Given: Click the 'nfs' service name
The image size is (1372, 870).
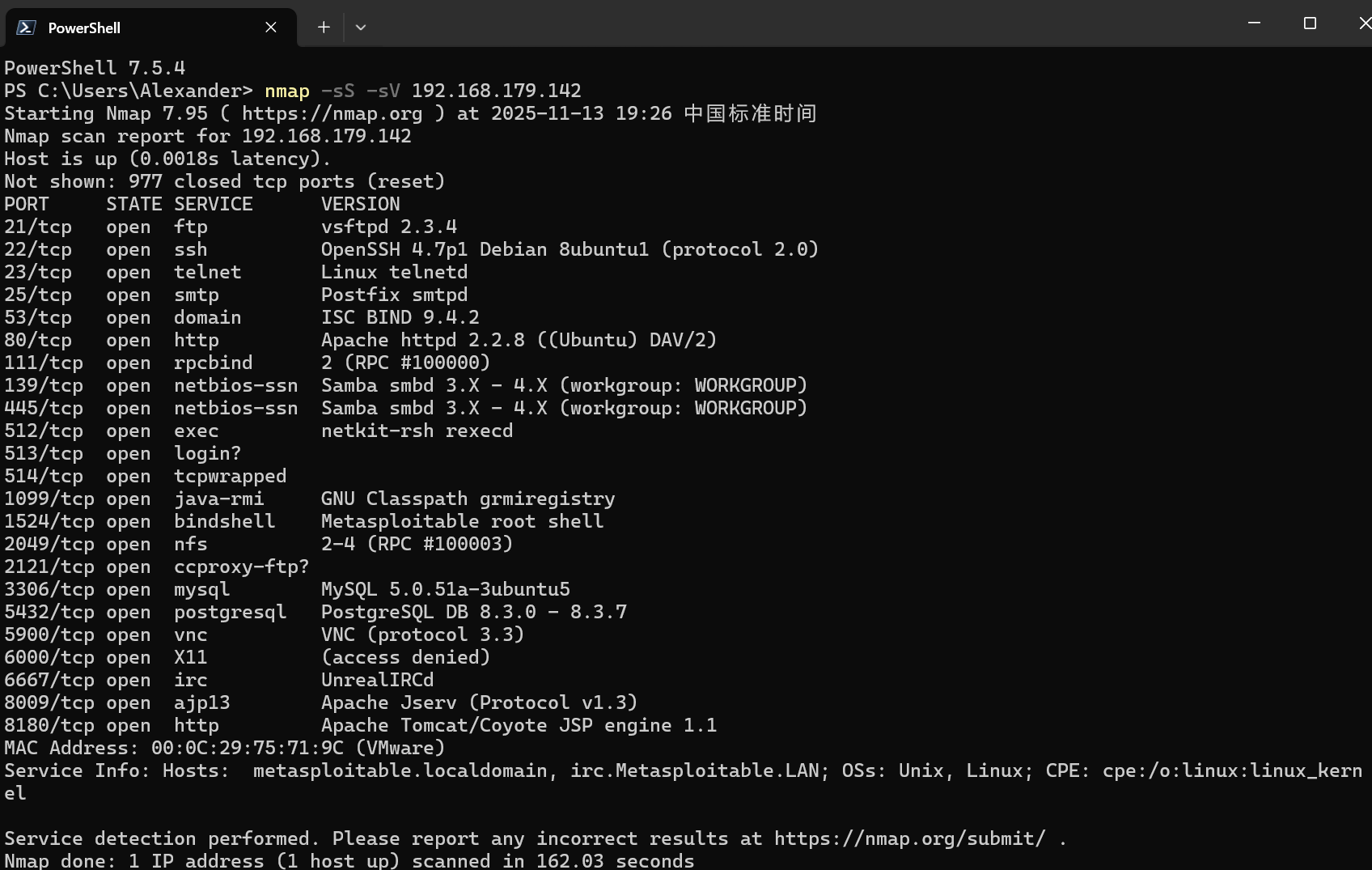Looking at the screenshot, I should (191, 544).
